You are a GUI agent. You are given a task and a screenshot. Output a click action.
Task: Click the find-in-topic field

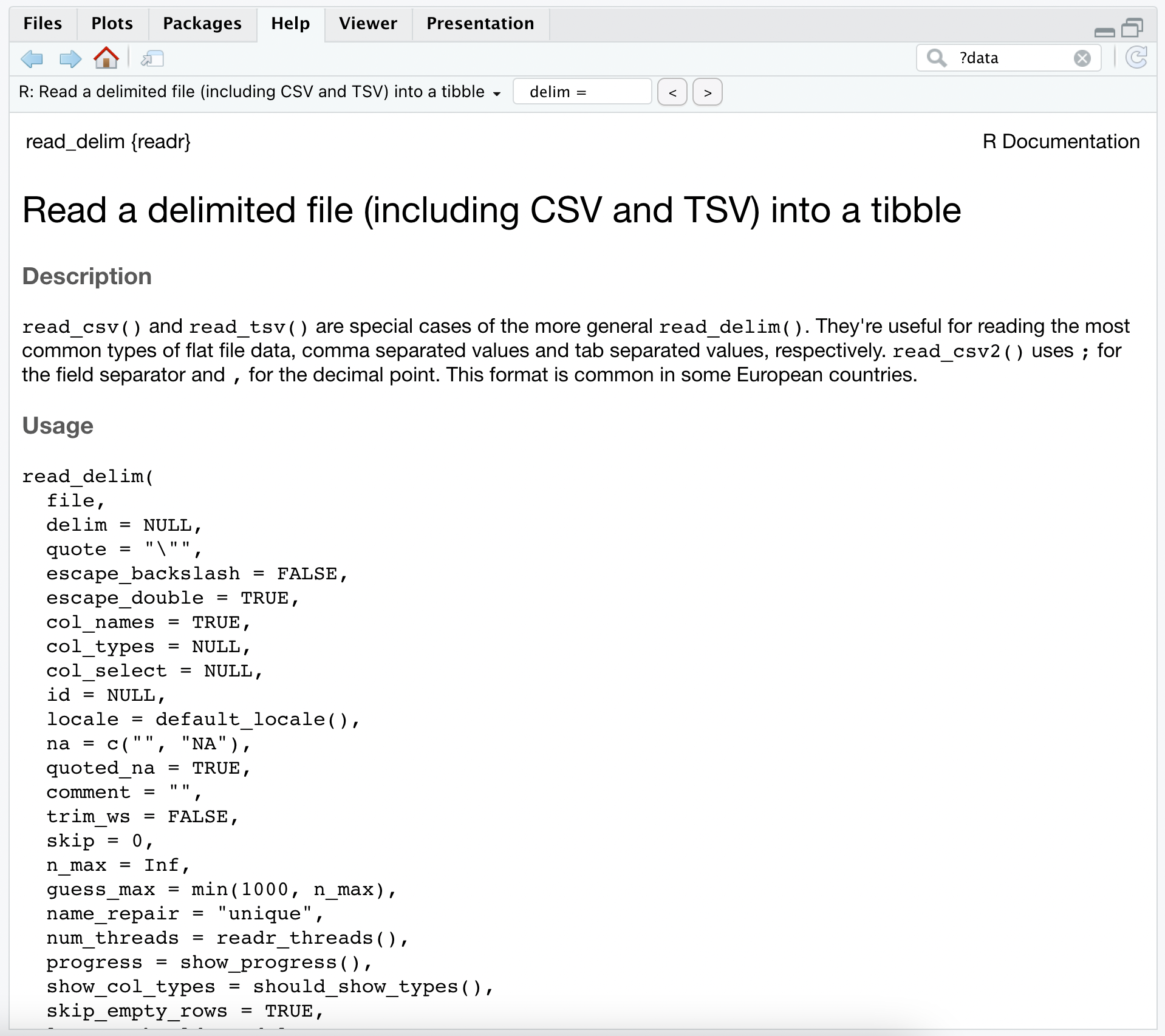click(582, 92)
